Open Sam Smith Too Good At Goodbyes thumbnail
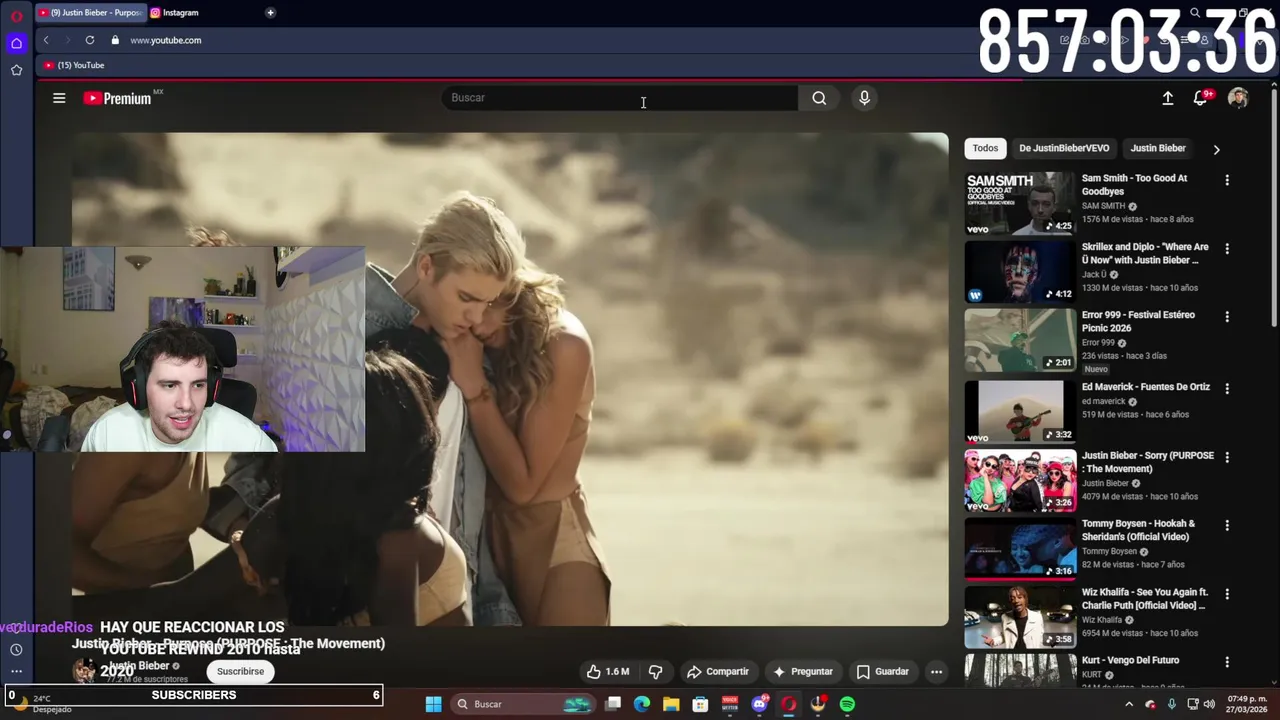The width and height of the screenshot is (1280, 720). (x=1020, y=203)
